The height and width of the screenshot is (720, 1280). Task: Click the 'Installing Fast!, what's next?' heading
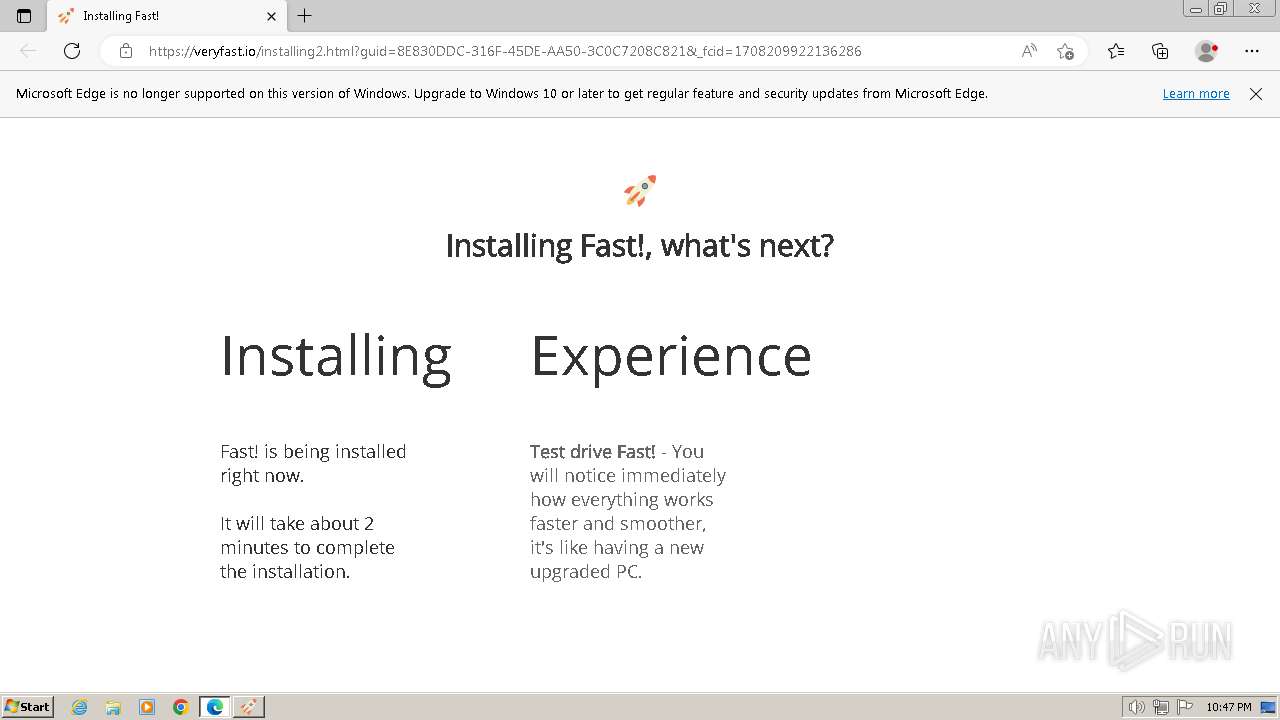click(640, 246)
